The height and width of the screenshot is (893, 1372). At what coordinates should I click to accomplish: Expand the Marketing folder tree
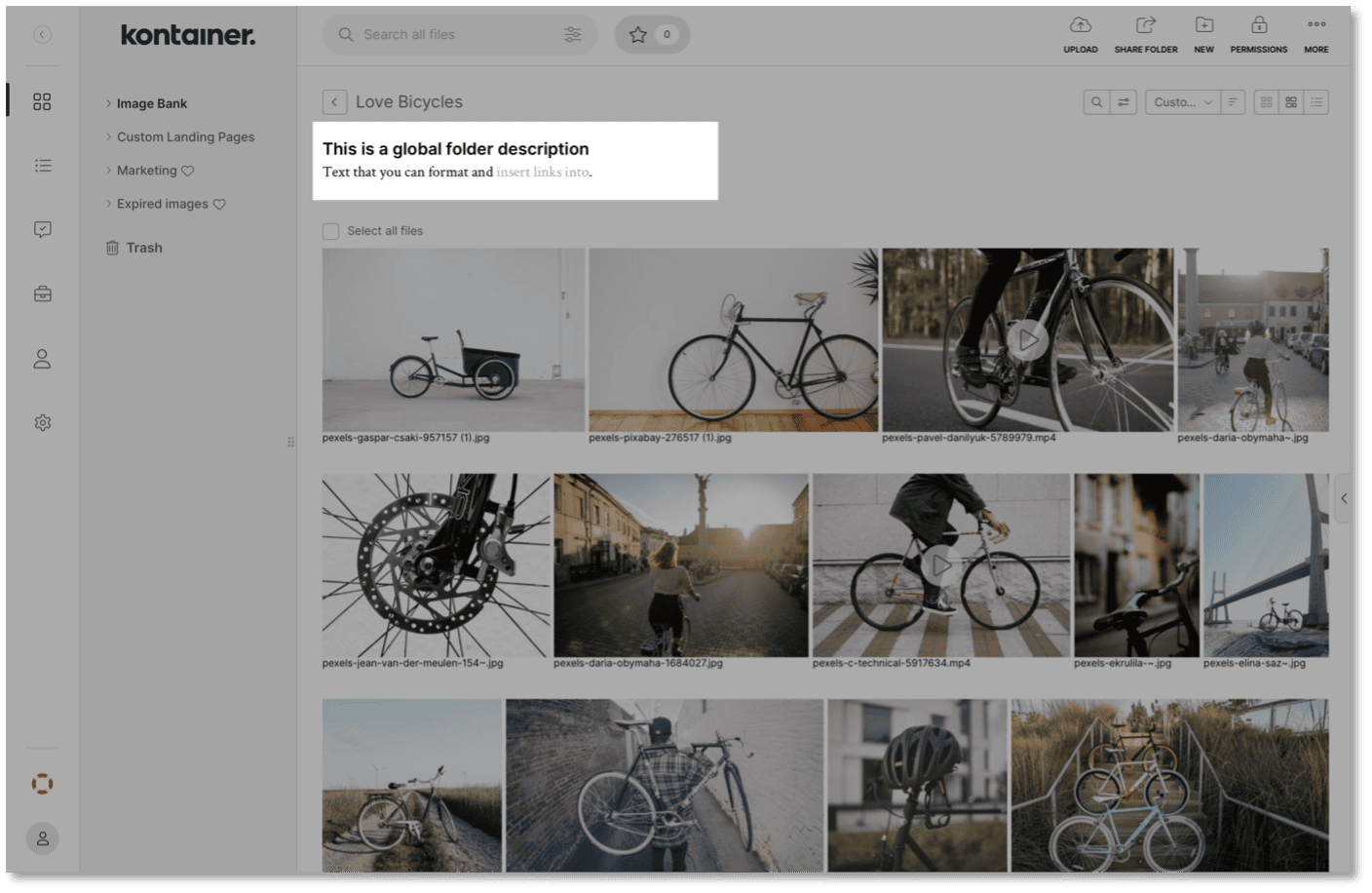click(108, 171)
